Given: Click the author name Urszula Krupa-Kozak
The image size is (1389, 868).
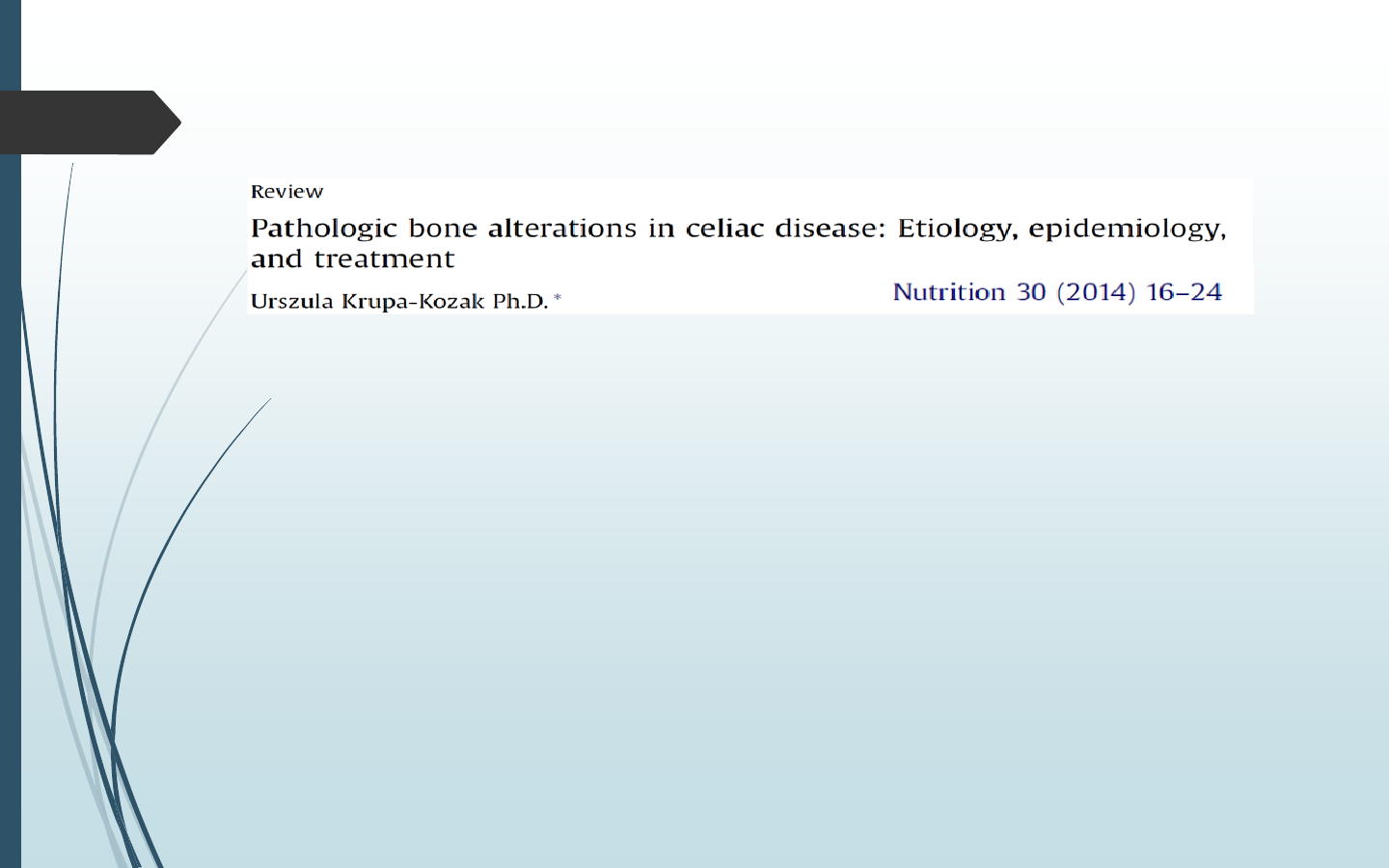Looking at the screenshot, I should (x=367, y=302).
